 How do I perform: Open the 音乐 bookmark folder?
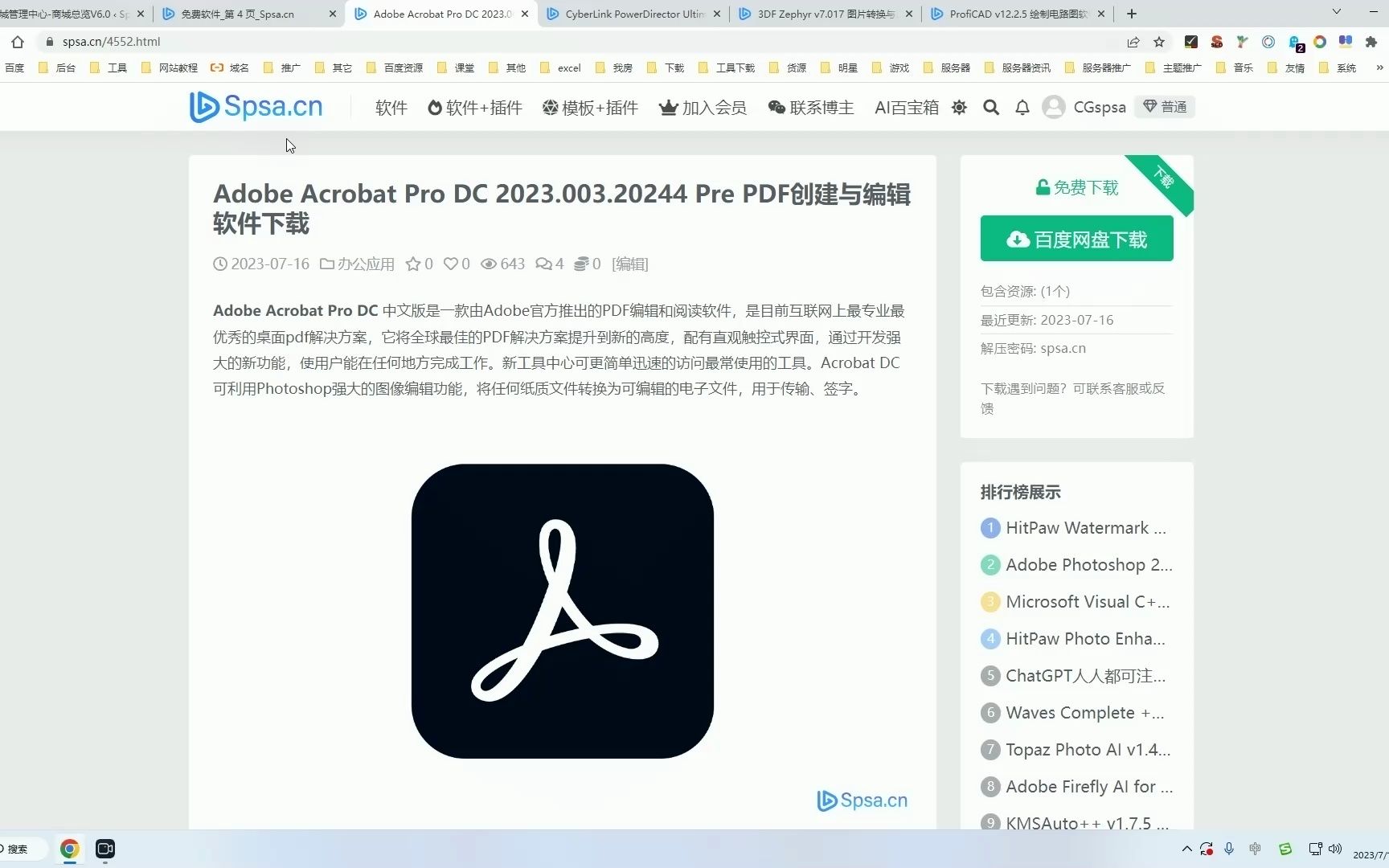click(x=1235, y=68)
